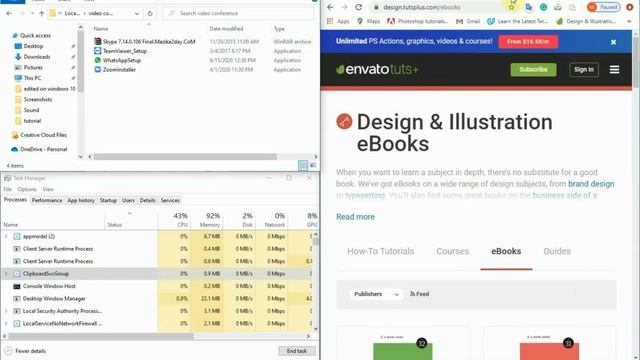Open Task Manager View menu
This screenshot has width=640, height=360.
tap(48, 189)
